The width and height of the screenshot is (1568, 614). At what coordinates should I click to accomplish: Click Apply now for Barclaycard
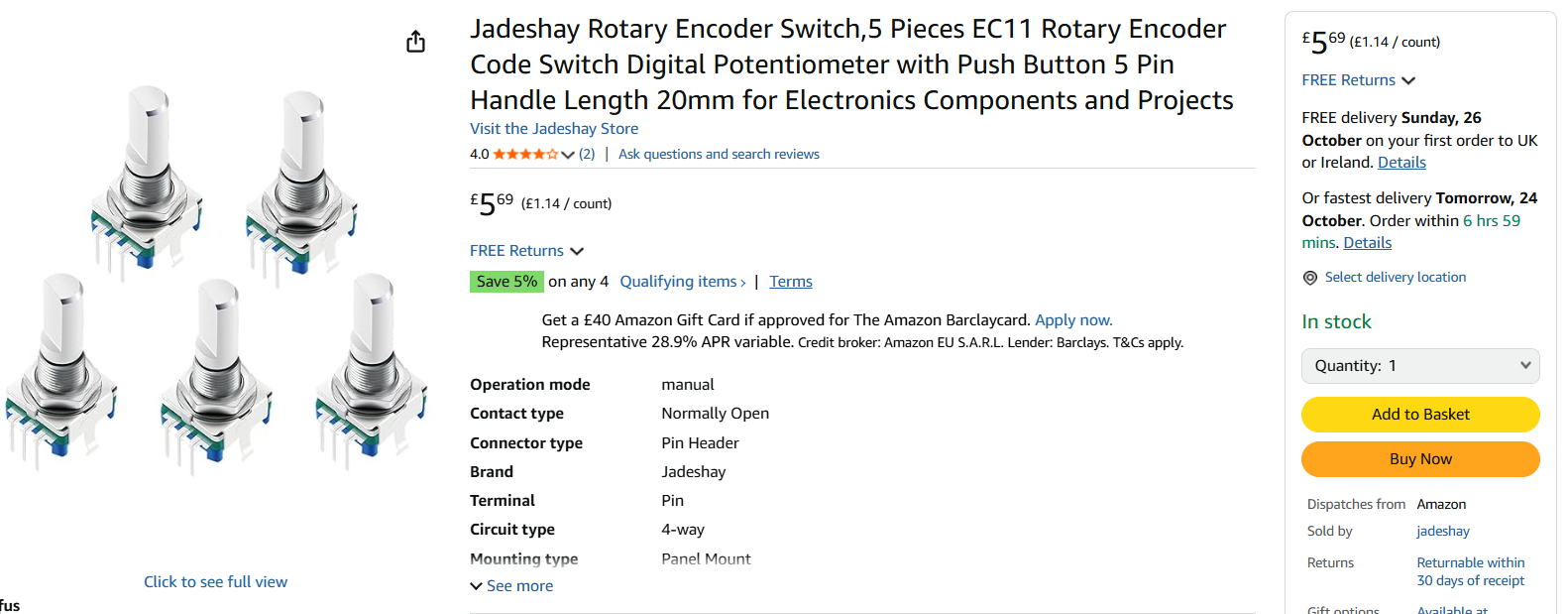click(x=1072, y=320)
